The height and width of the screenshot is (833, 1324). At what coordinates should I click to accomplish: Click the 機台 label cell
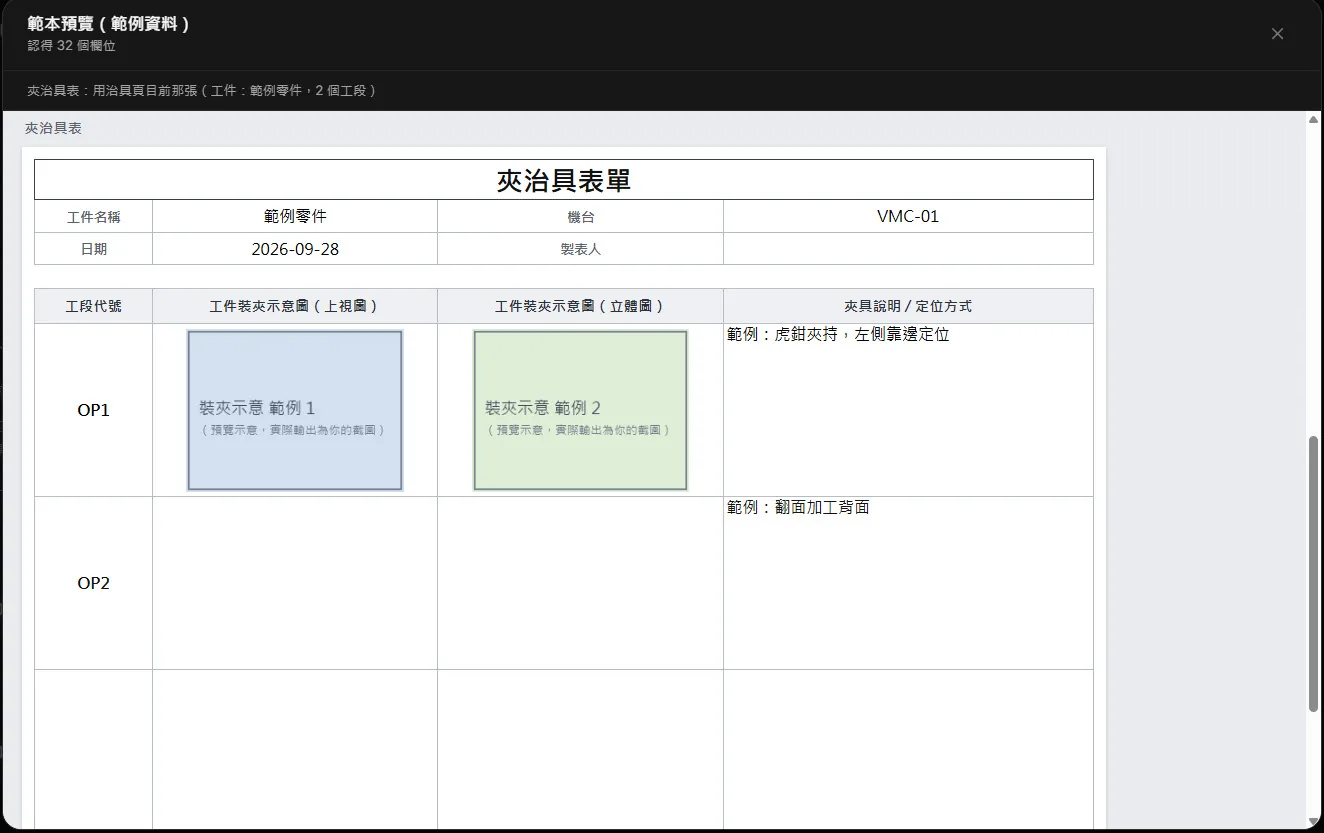click(x=580, y=216)
